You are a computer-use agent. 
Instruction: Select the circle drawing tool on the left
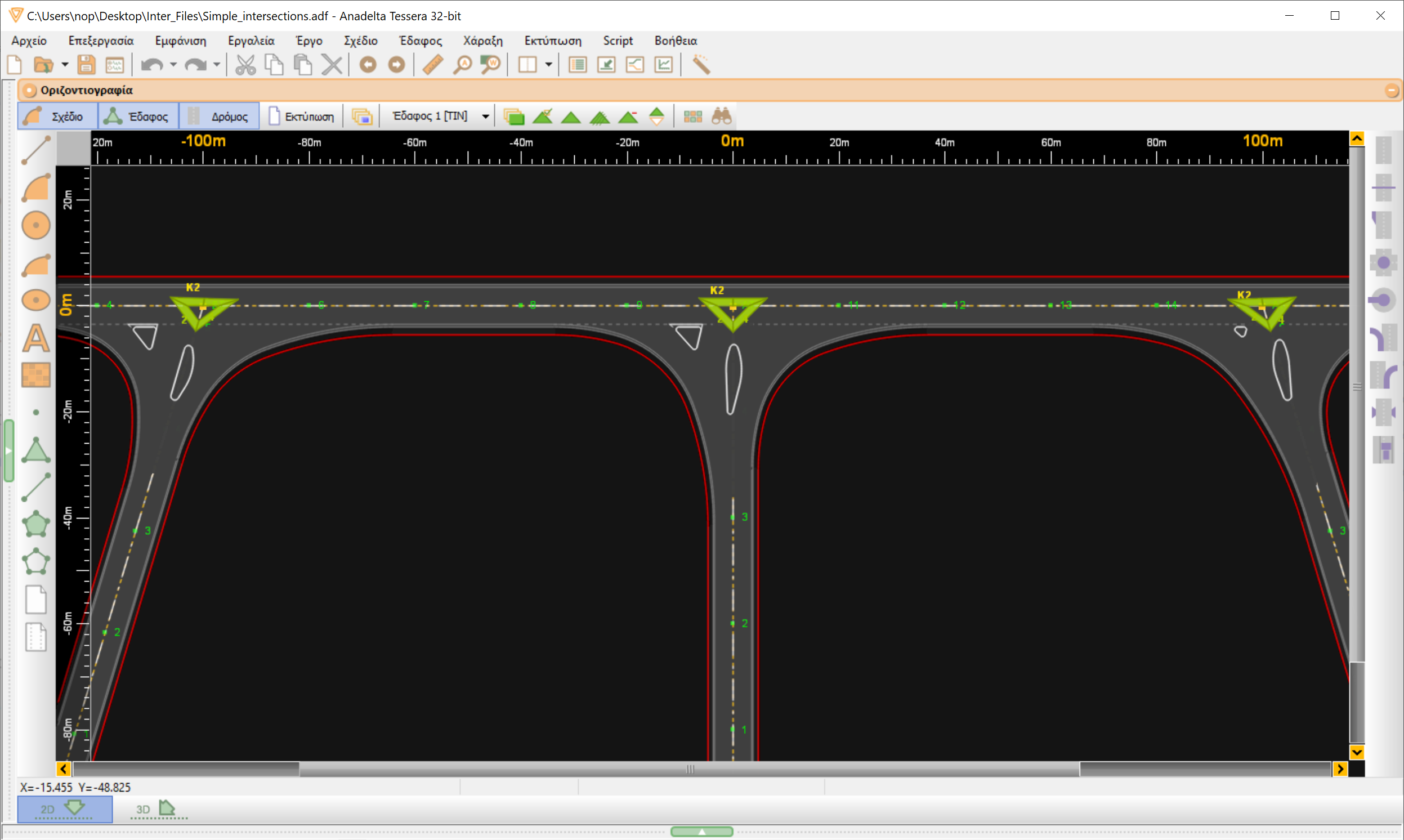click(35, 225)
